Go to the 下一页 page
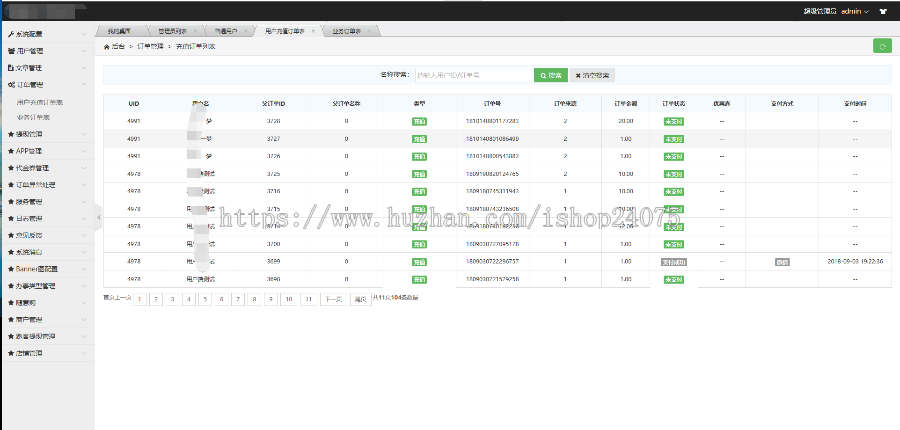 click(333, 299)
